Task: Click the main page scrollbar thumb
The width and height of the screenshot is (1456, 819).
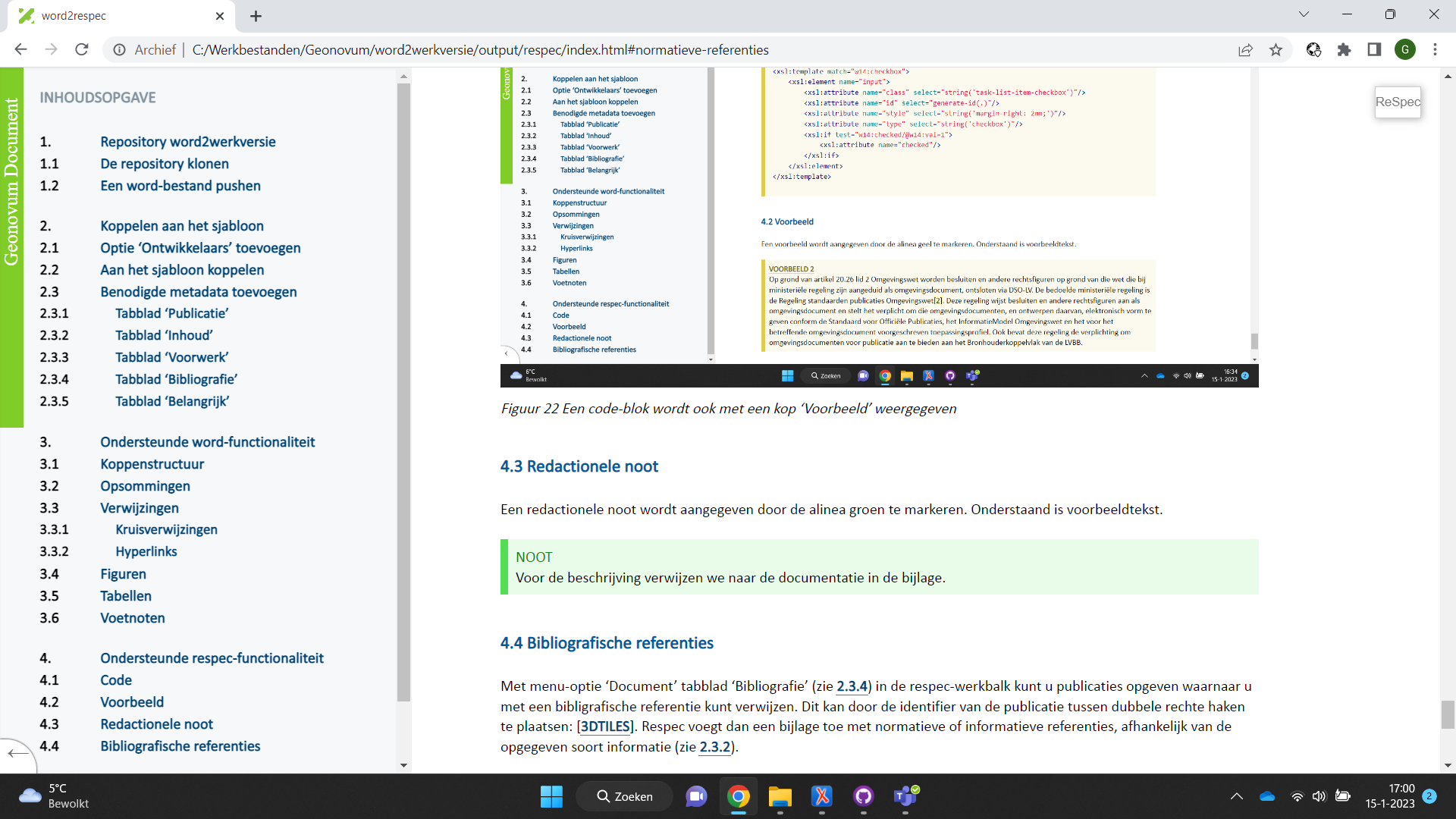Action: [x=1448, y=714]
